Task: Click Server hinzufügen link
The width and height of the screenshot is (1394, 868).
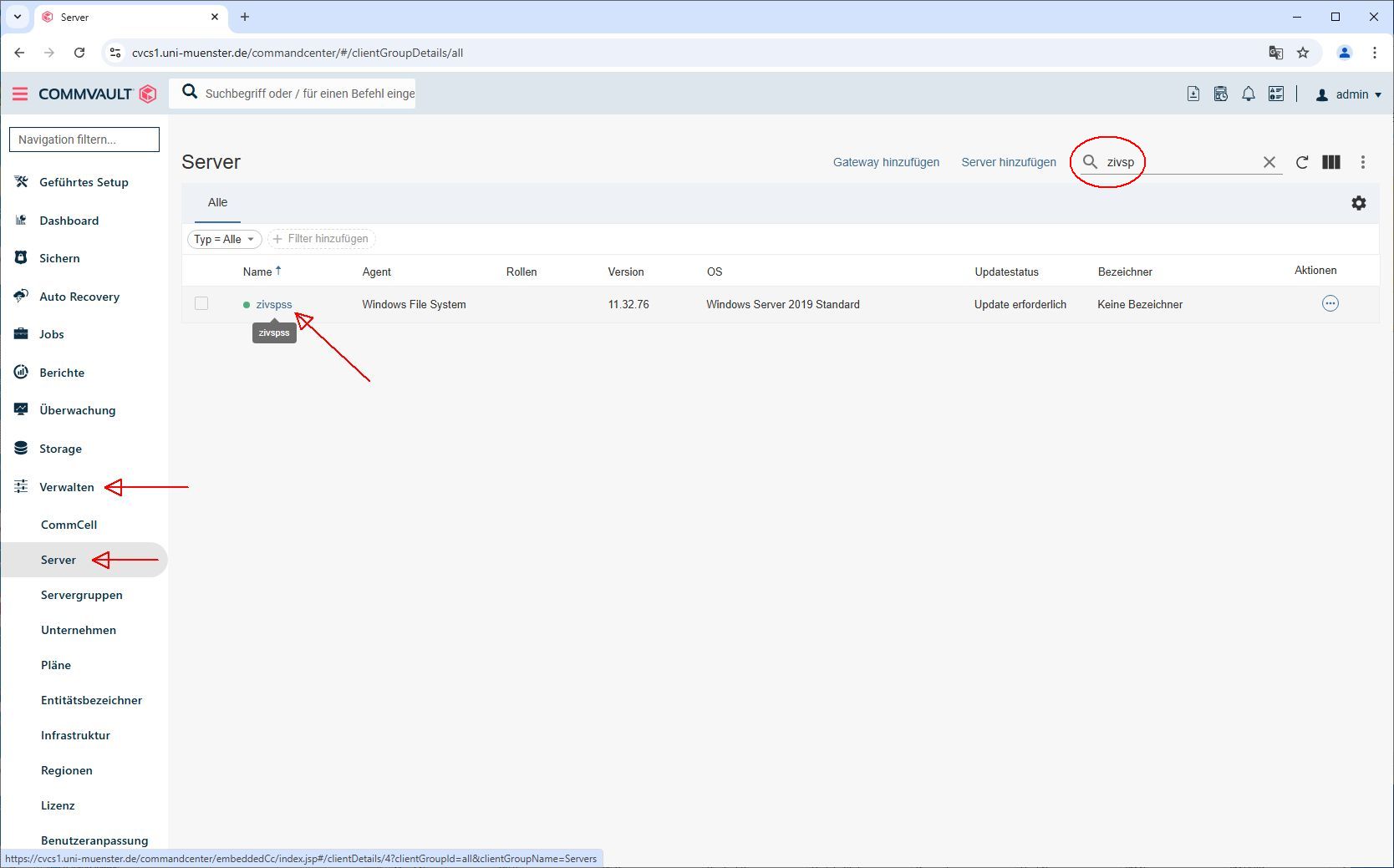Action: [1008, 162]
